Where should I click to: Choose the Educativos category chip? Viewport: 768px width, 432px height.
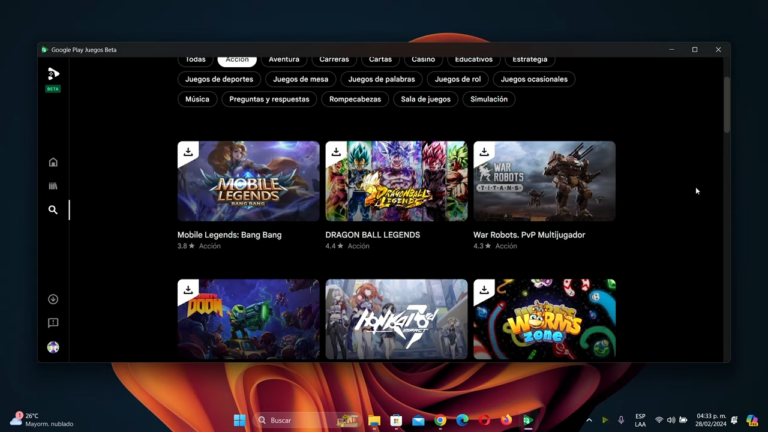(474, 60)
